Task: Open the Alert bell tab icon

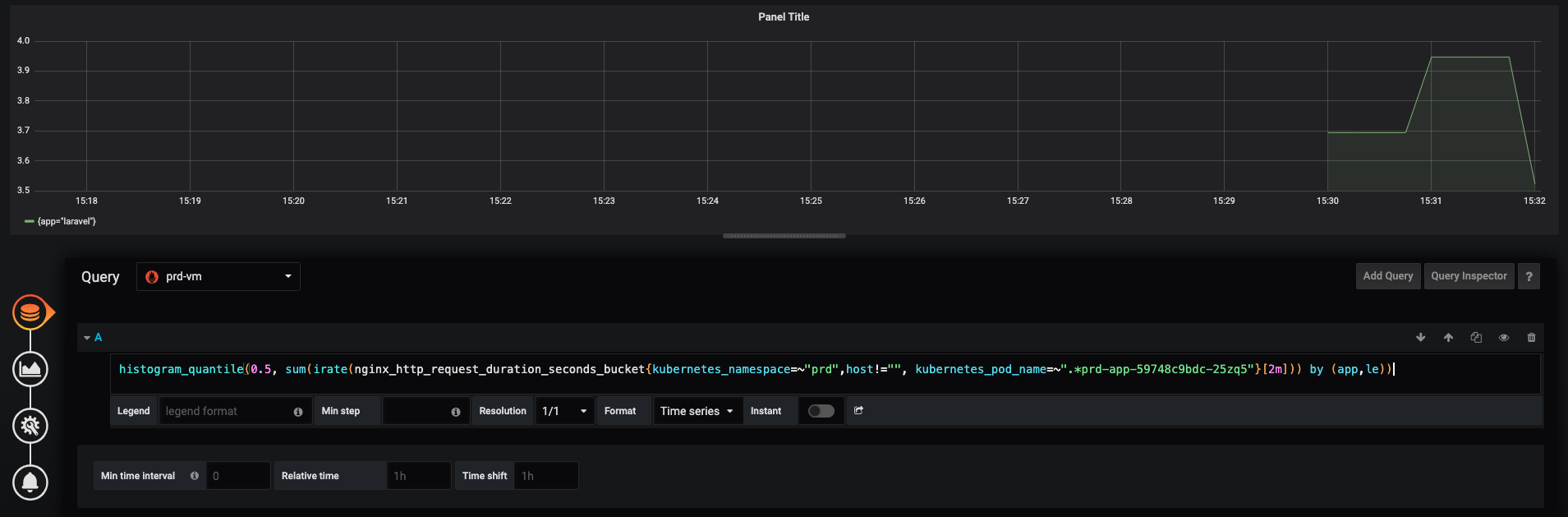Action: [x=30, y=482]
